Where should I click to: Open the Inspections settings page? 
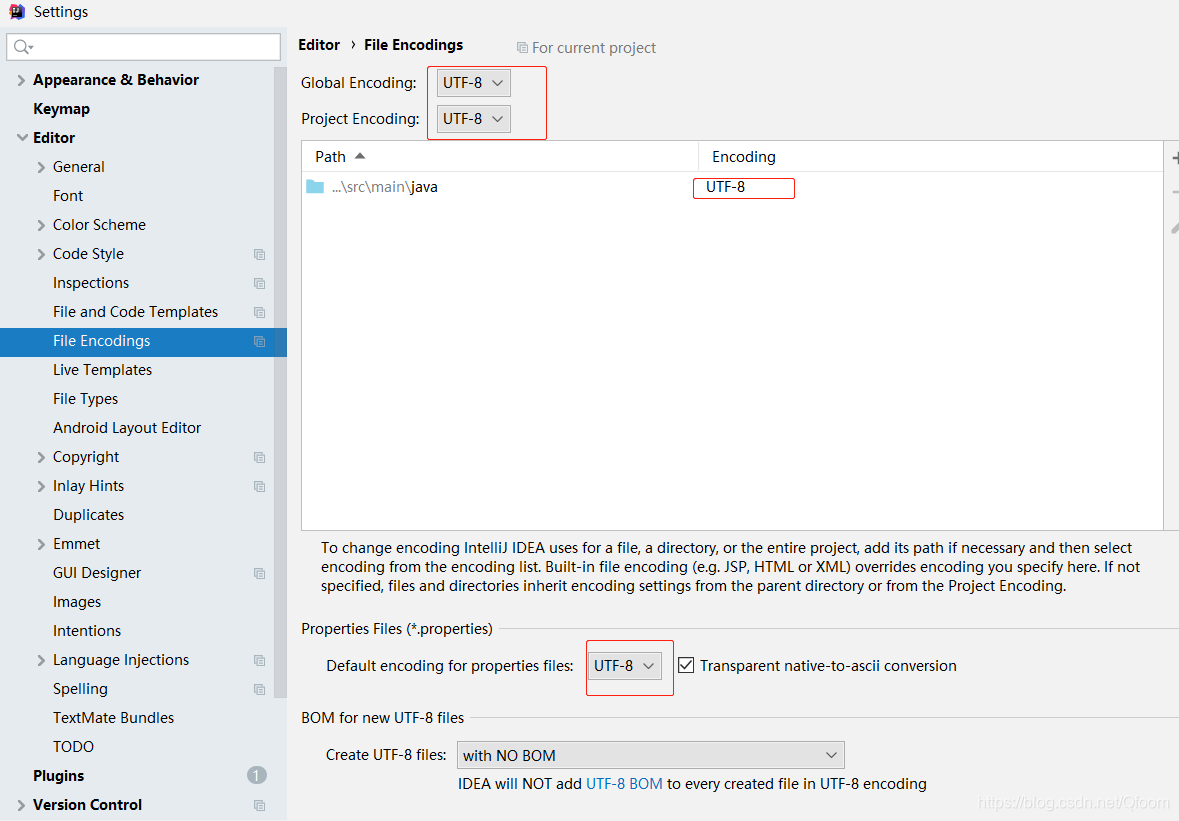[91, 283]
